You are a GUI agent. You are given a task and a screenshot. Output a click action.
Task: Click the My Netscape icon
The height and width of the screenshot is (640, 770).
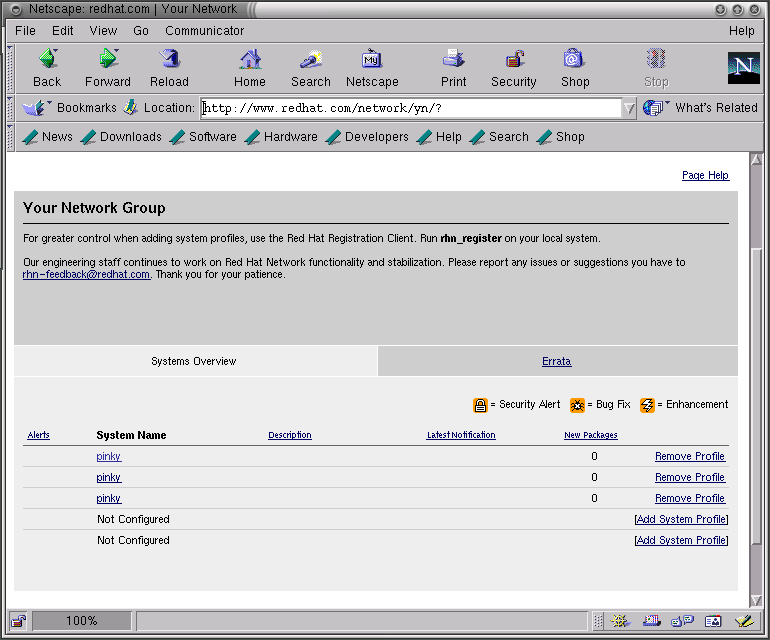click(x=372, y=60)
